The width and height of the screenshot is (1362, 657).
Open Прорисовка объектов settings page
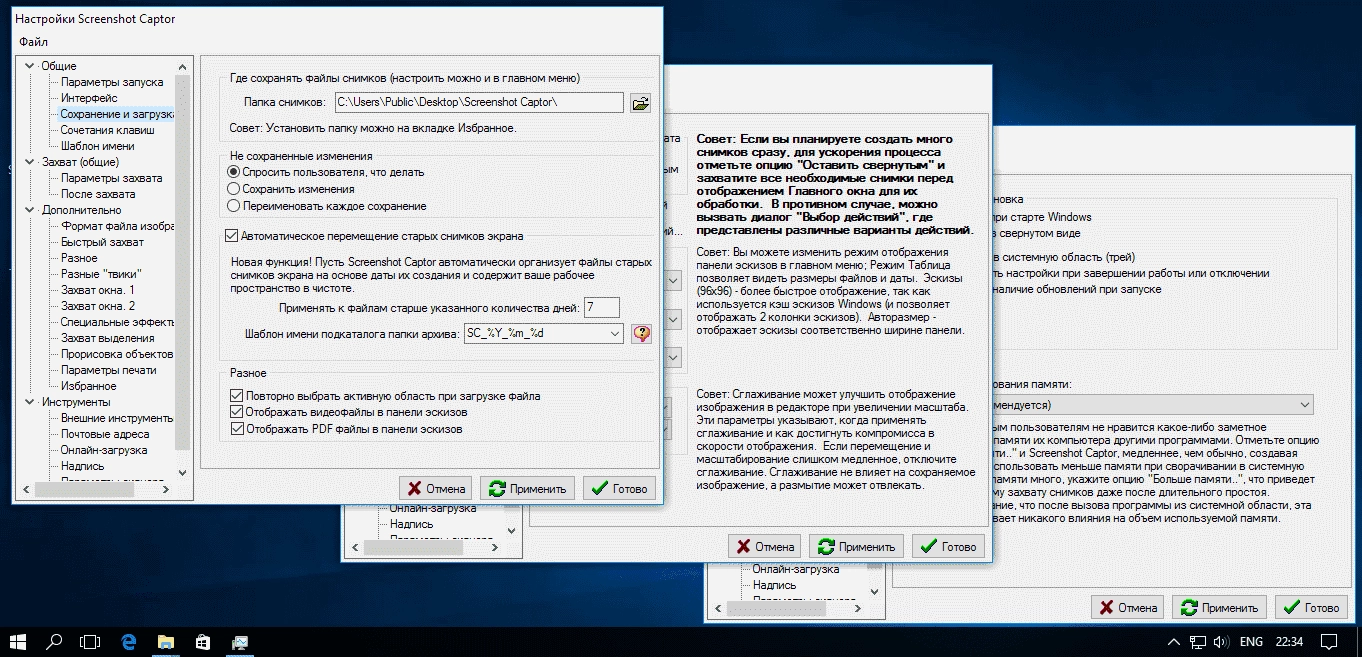point(116,354)
